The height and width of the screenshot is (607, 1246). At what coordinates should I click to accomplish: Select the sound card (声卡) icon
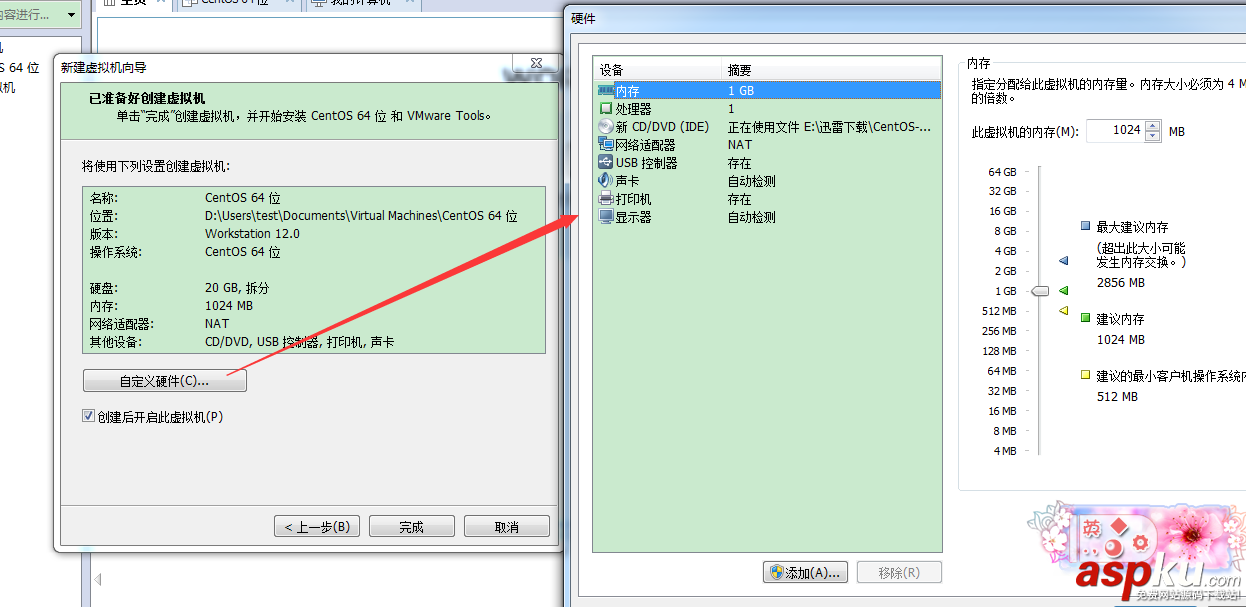click(606, 180)
